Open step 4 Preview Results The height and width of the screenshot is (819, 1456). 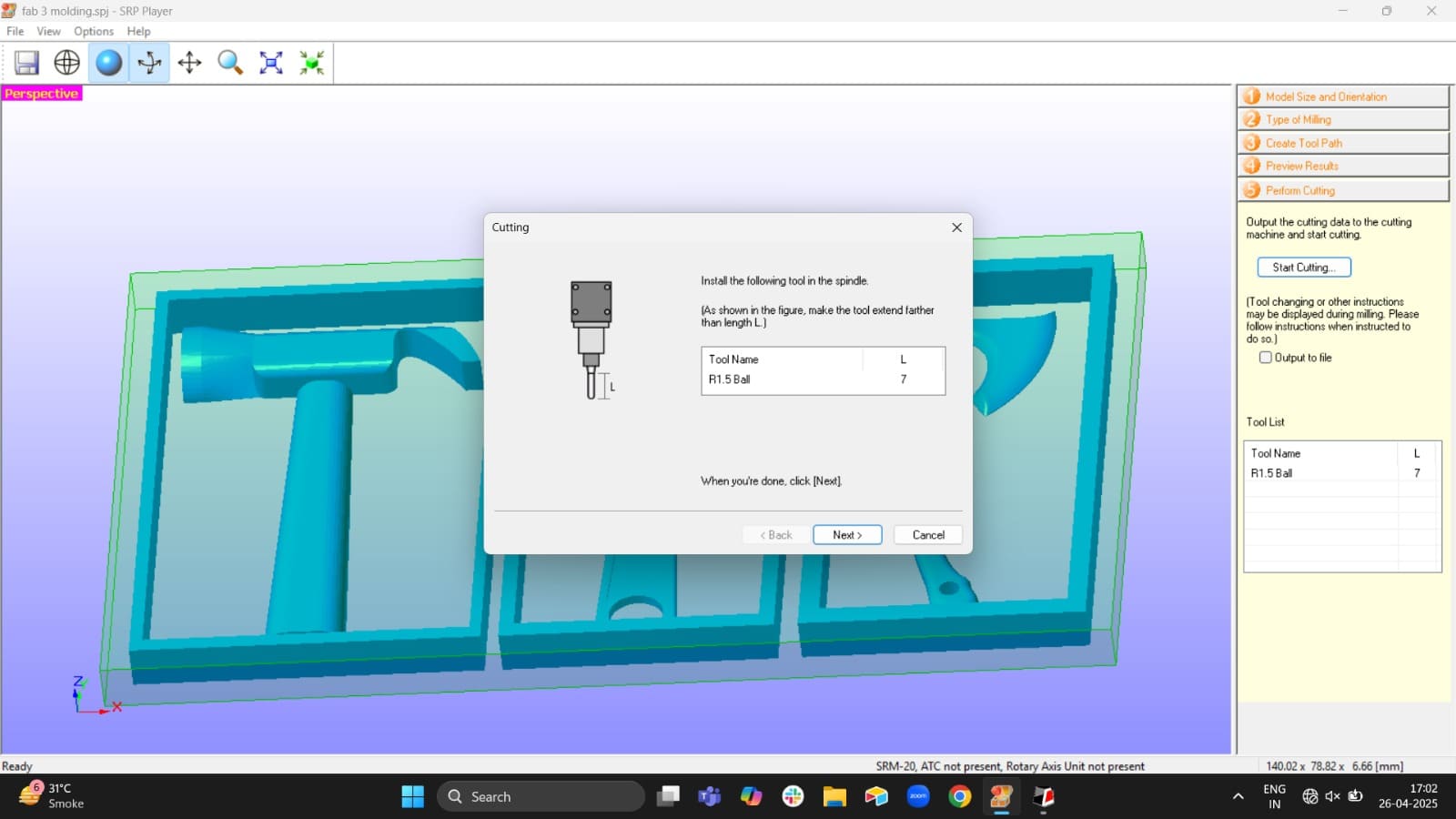pyautogui.click(x=1342, y=166)
